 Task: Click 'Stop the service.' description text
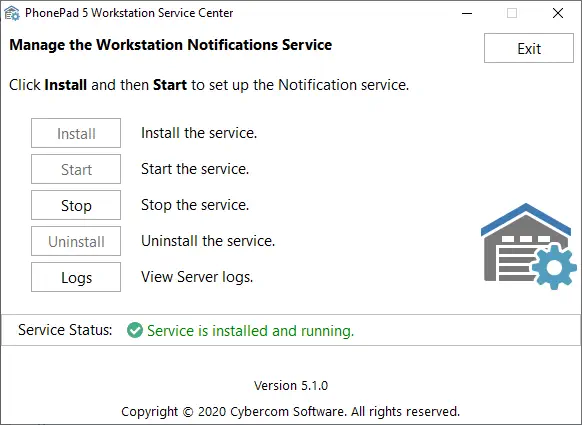coord(195,205)
